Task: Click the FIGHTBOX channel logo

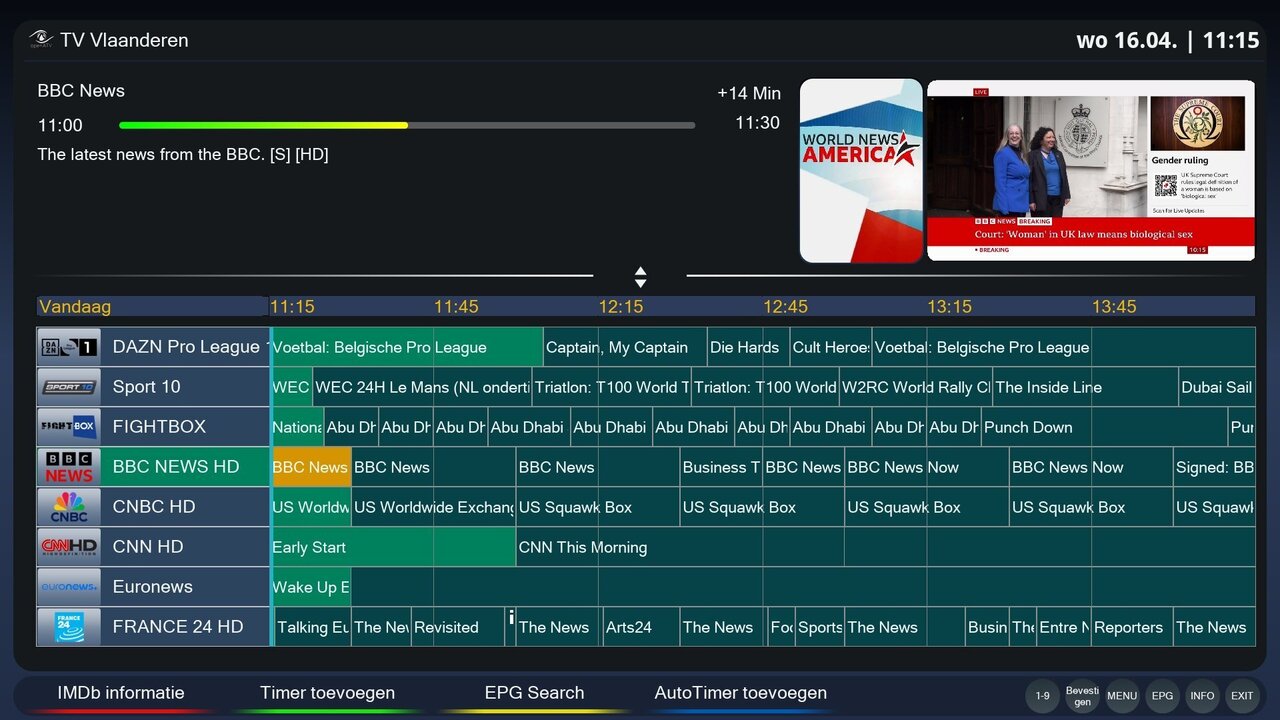Action: 69,427
